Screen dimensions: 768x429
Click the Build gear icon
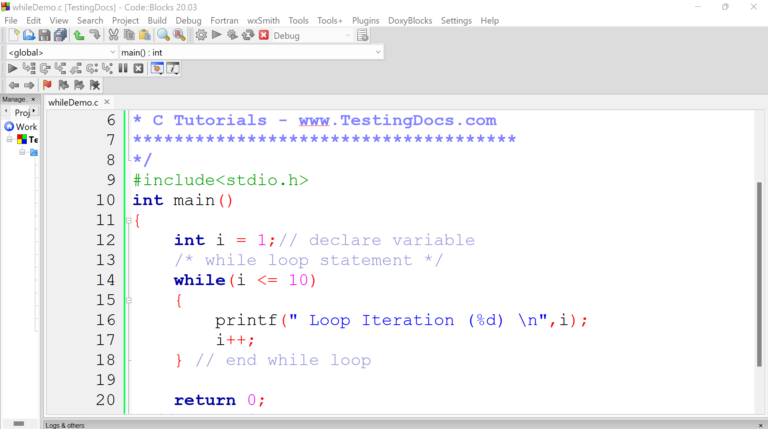click(201, 35)
